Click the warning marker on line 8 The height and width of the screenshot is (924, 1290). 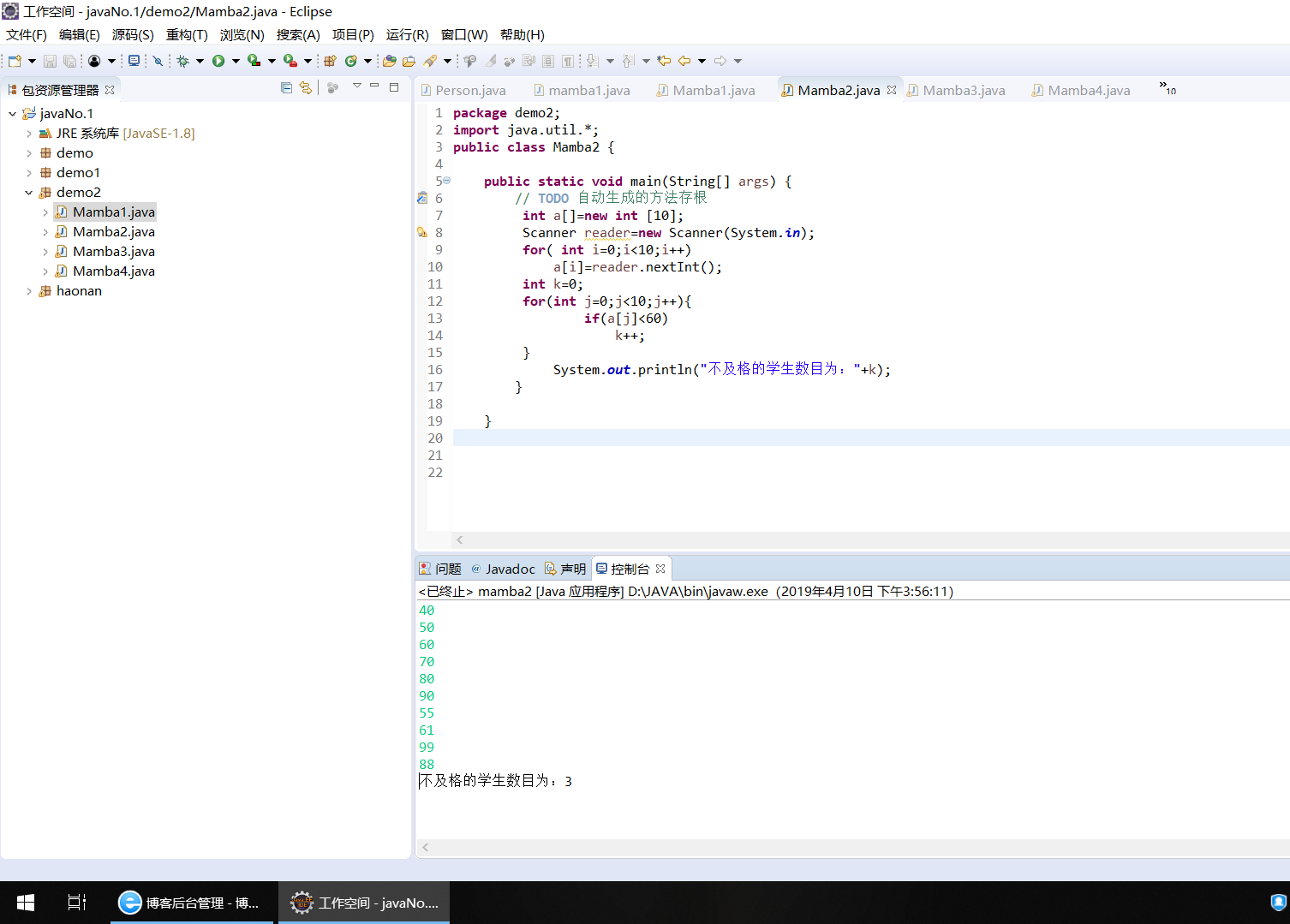(422, 232)
